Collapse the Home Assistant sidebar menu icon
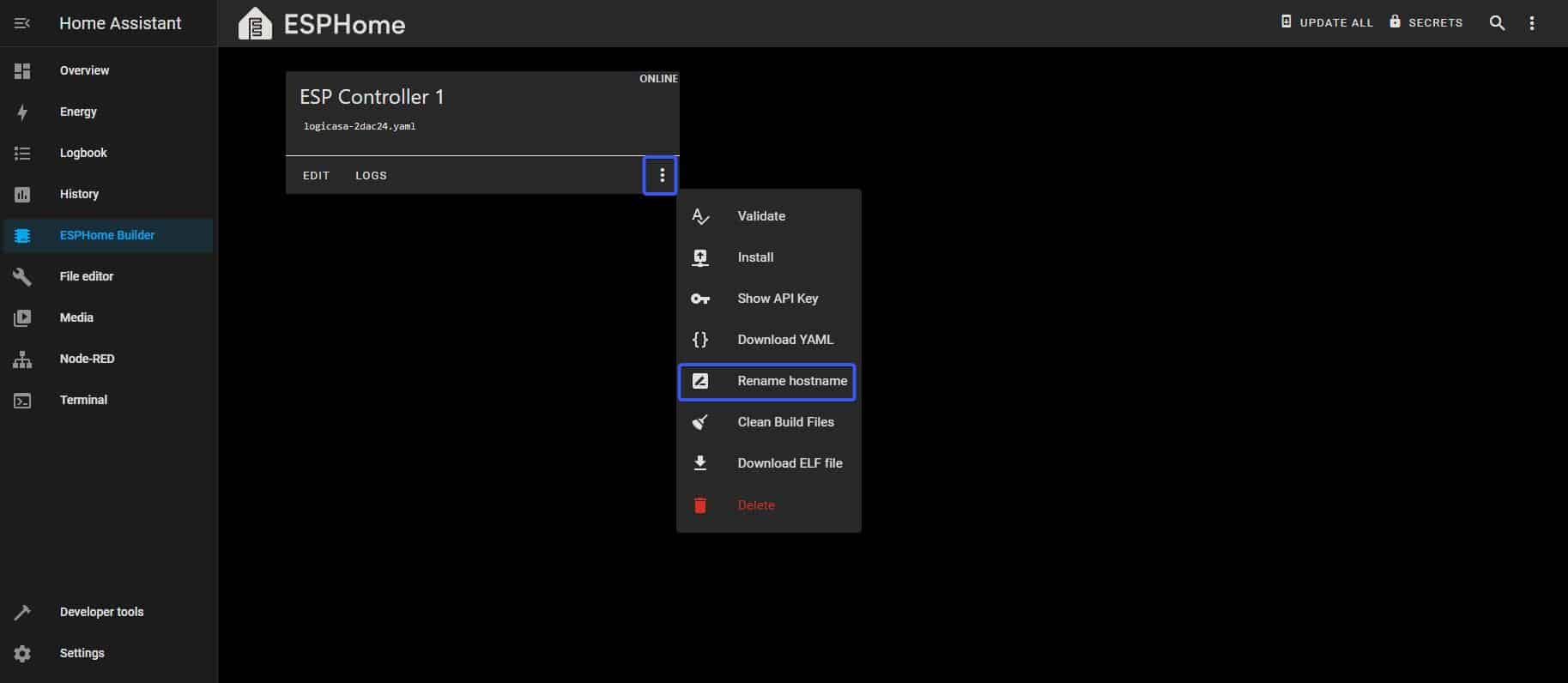 tap(22, 23)
